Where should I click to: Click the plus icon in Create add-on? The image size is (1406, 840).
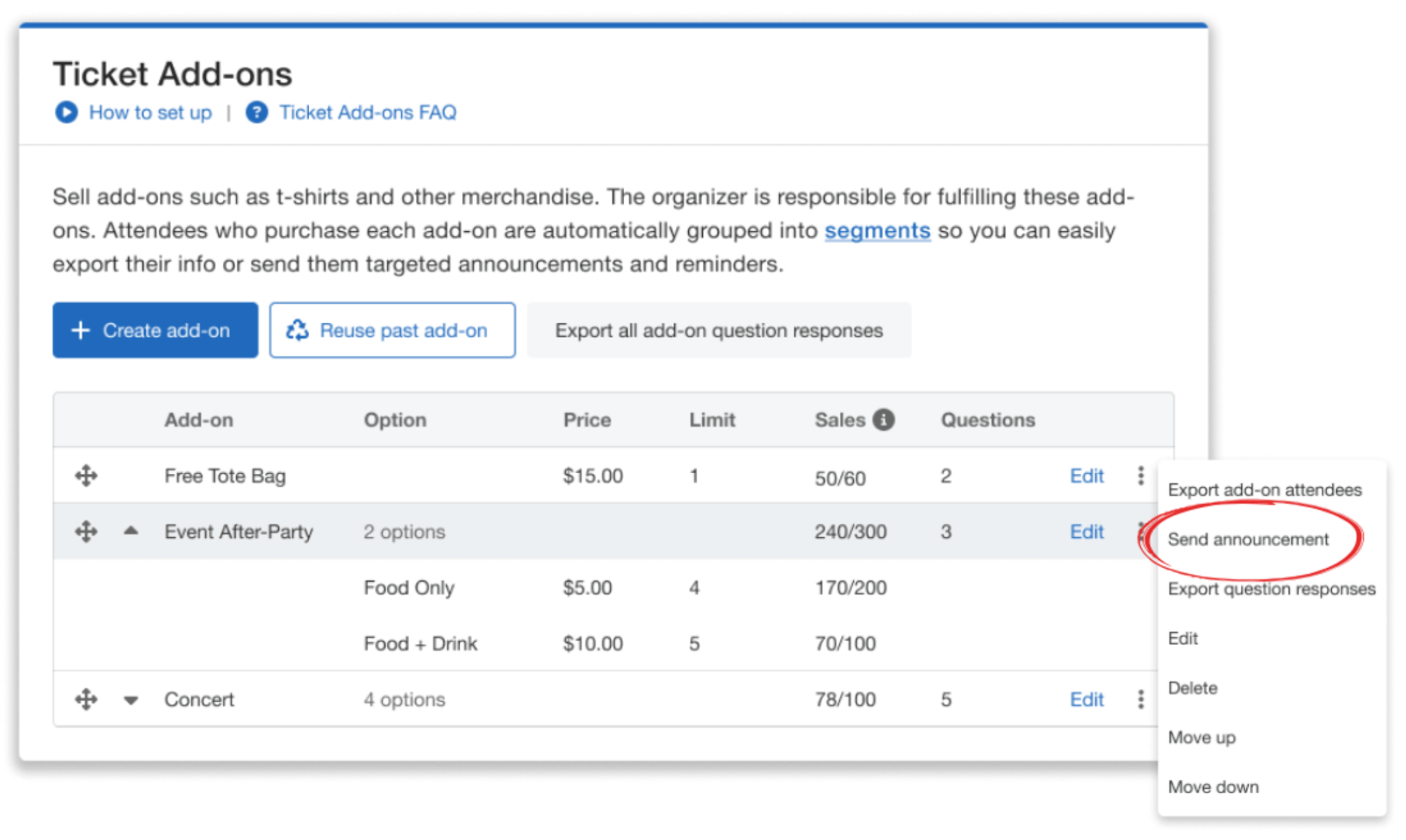tap(80, 330)
